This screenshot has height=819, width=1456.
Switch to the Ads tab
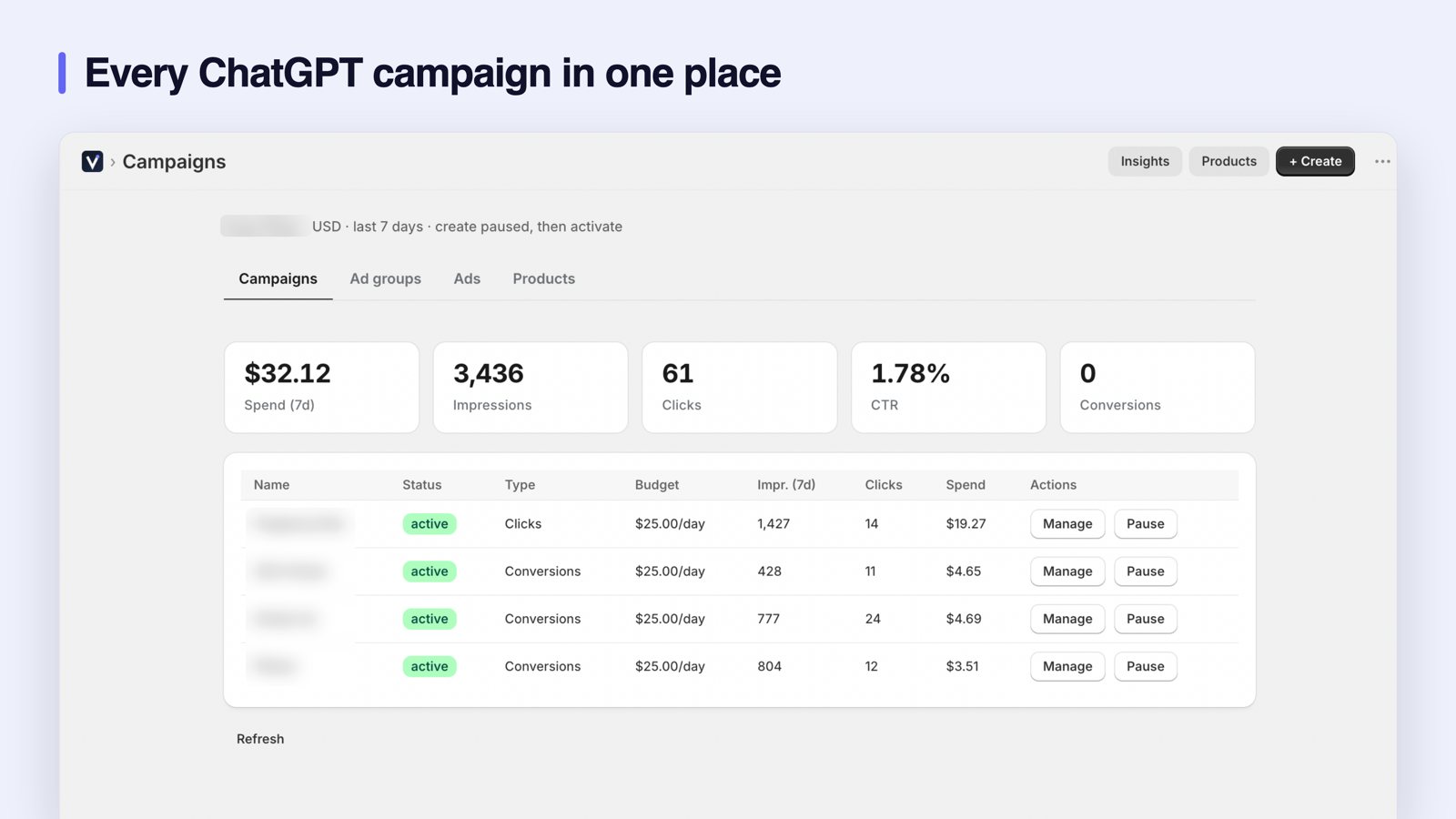tap(467, 278)
